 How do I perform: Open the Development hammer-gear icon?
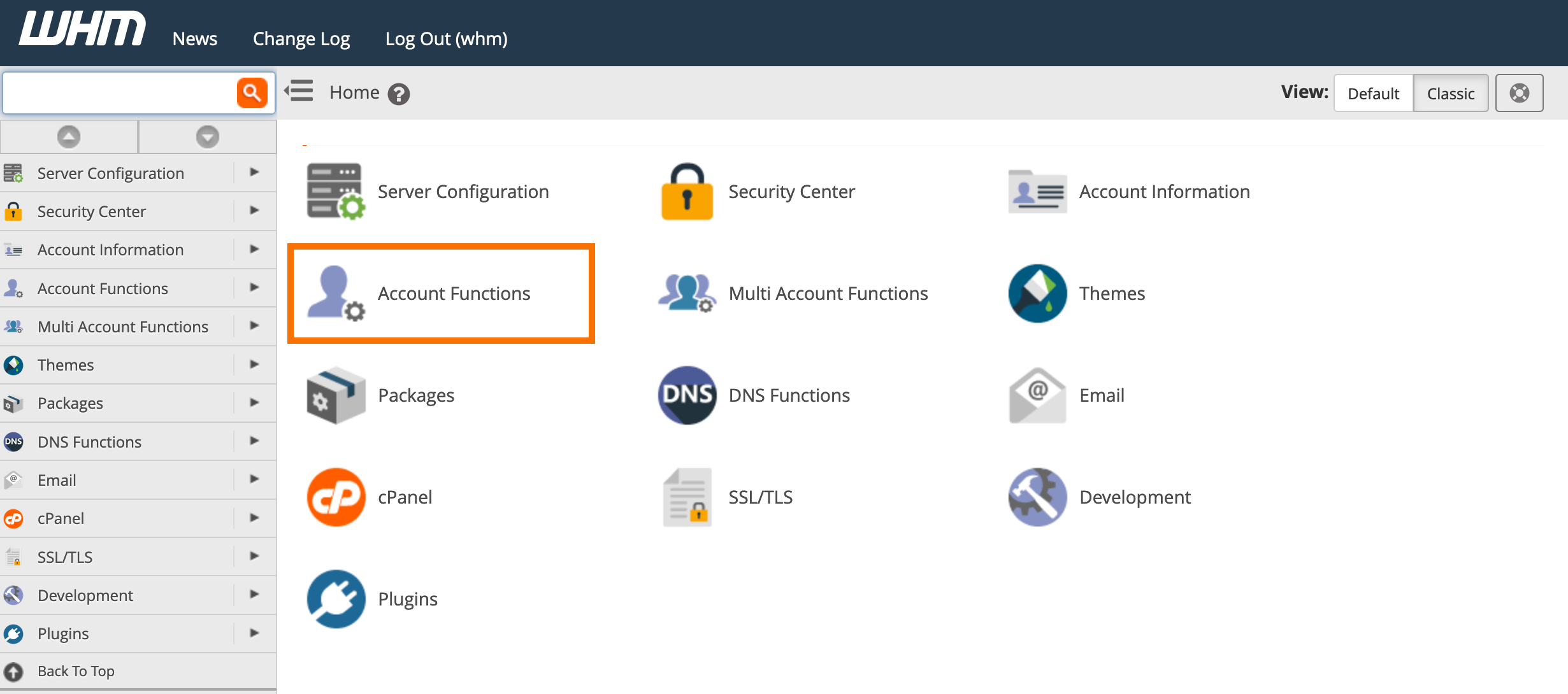[x=1037, y=497]
